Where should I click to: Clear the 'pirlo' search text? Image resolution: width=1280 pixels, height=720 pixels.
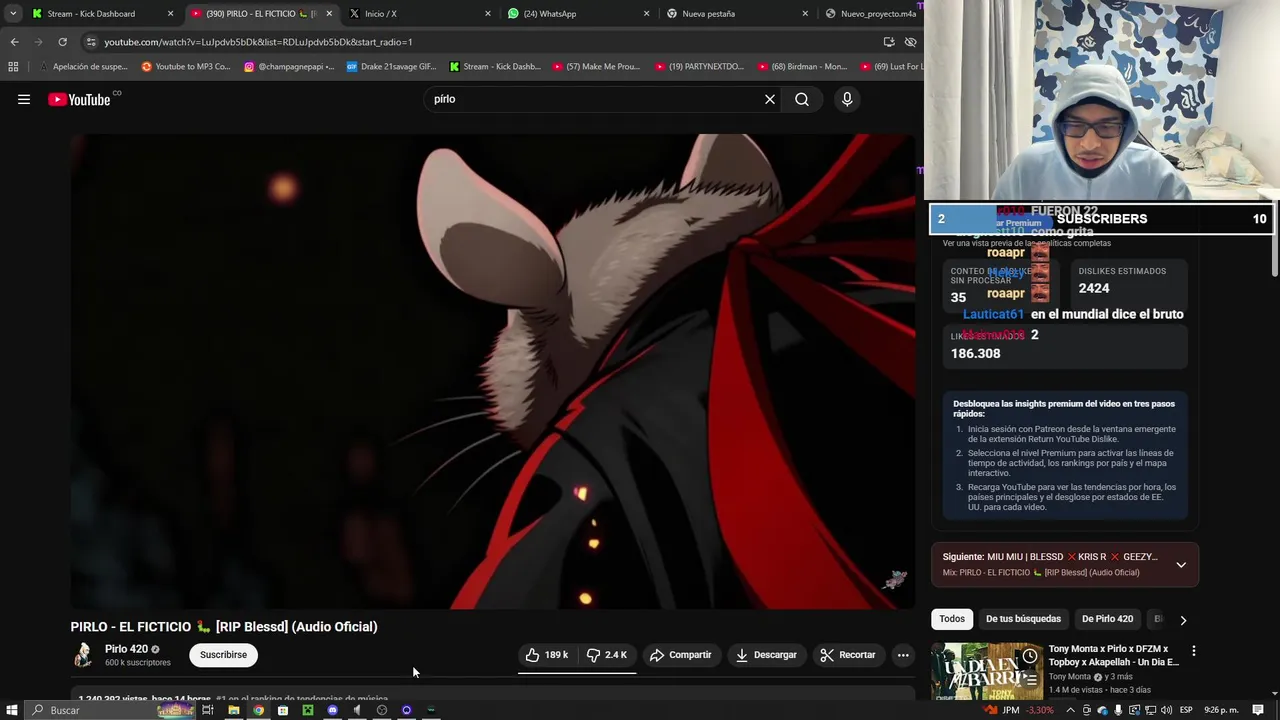tap(770, 99)
